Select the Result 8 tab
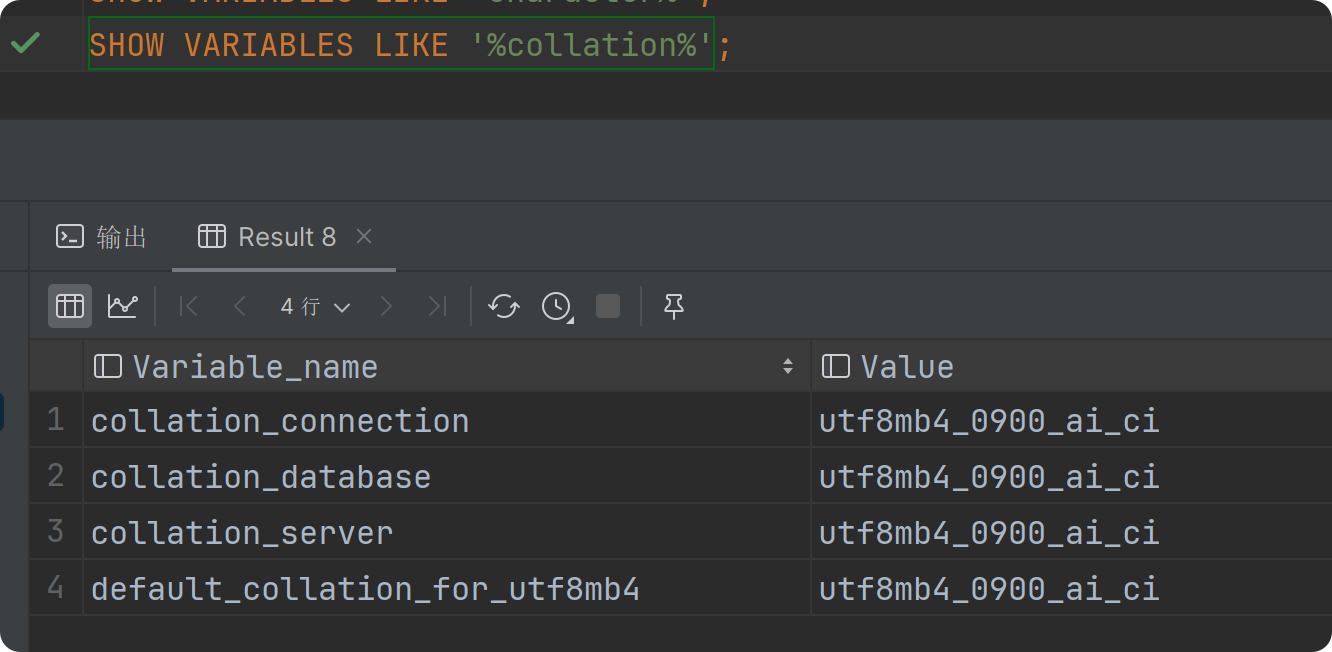This screenshot has width=1332, height=652. [x=268, y=237]
